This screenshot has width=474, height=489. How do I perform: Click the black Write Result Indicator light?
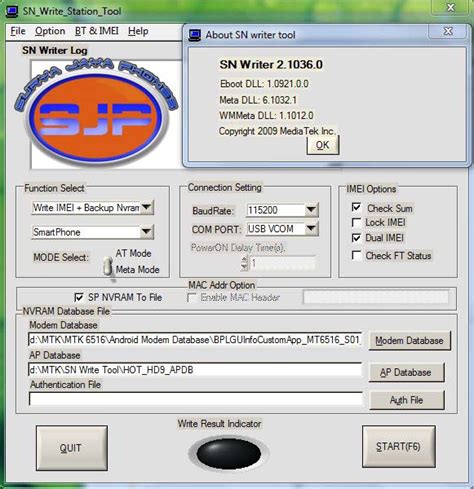pyautogui.click(x=229, y=454)
